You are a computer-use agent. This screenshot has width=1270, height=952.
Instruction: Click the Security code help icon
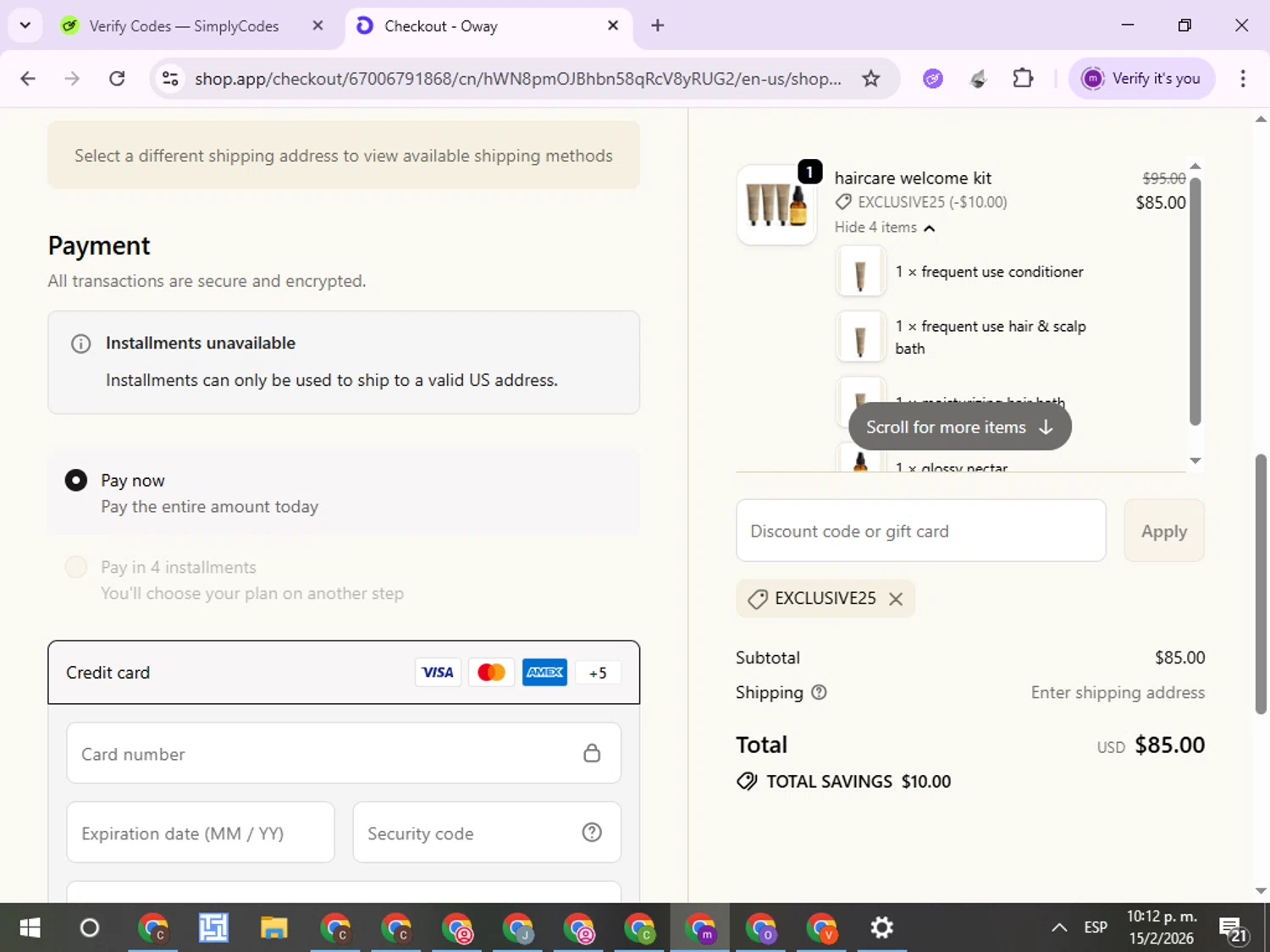[592, 833]
